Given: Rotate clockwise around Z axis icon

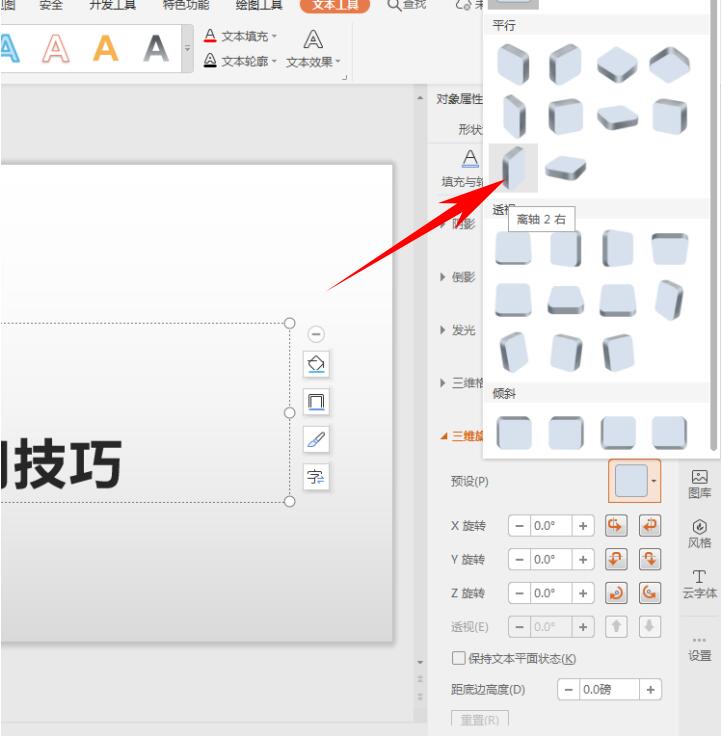Looking at the screenshot, I should click(x=616, y=593).
